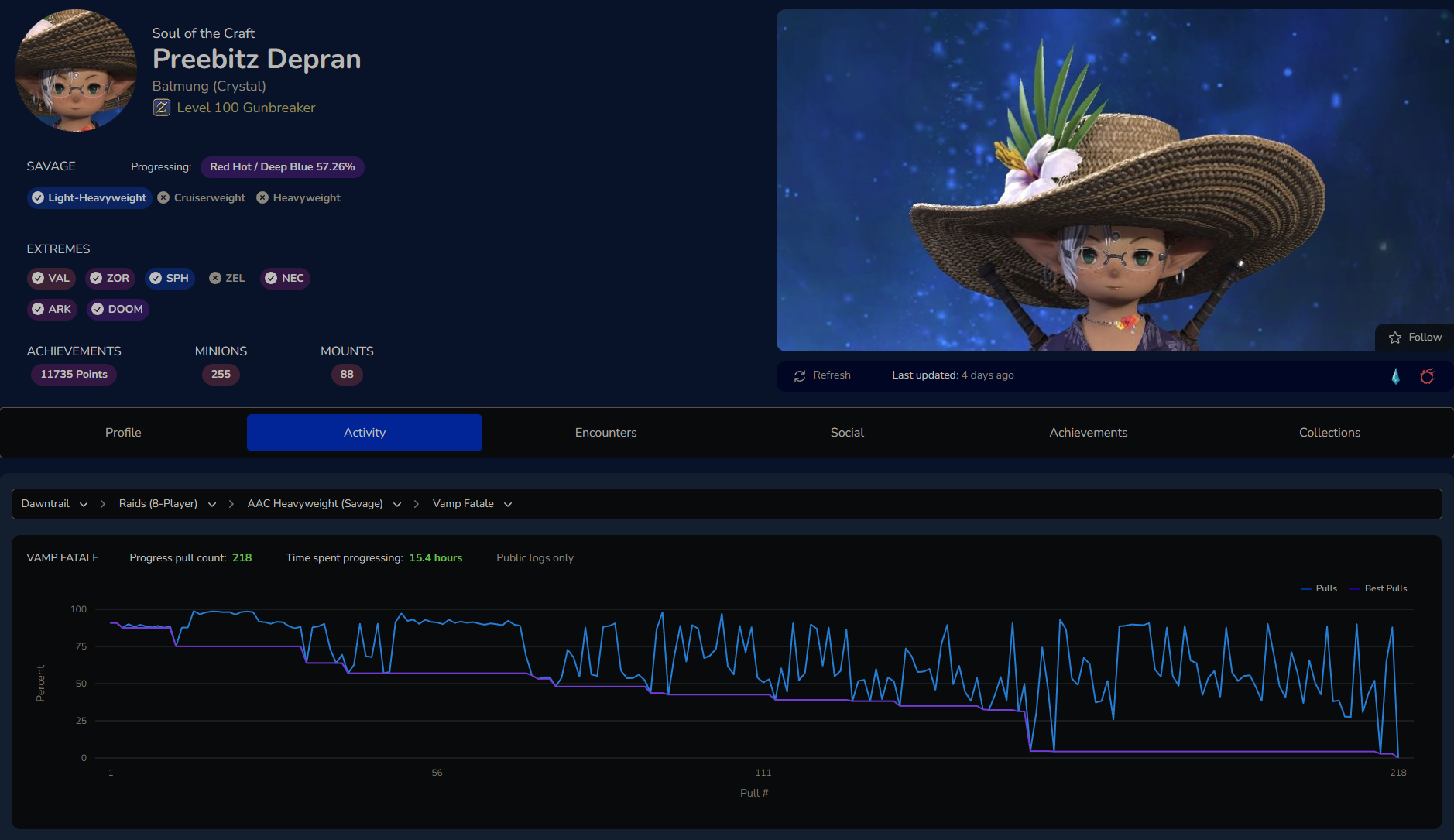Go to the Social tab

(847, 433)
